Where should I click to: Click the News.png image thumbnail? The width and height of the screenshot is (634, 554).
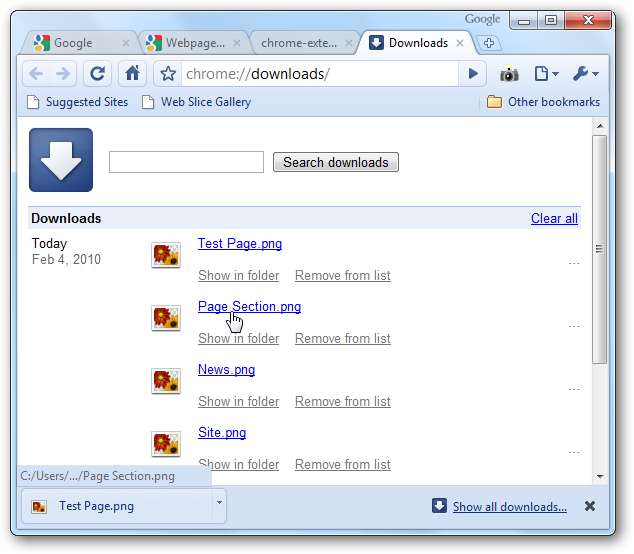click(x=166, y=381)
